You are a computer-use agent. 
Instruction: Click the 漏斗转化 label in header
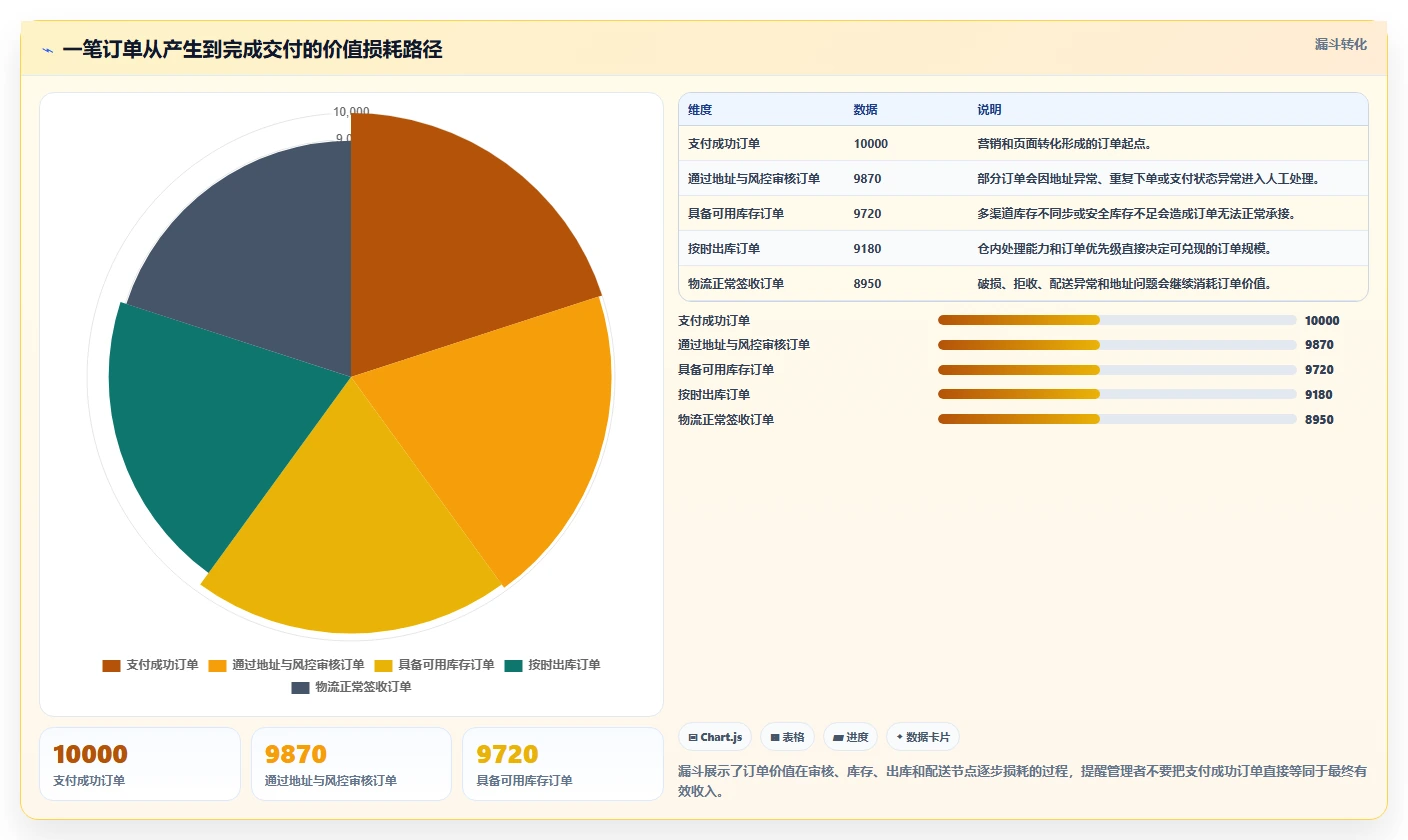coord(1340,45)
